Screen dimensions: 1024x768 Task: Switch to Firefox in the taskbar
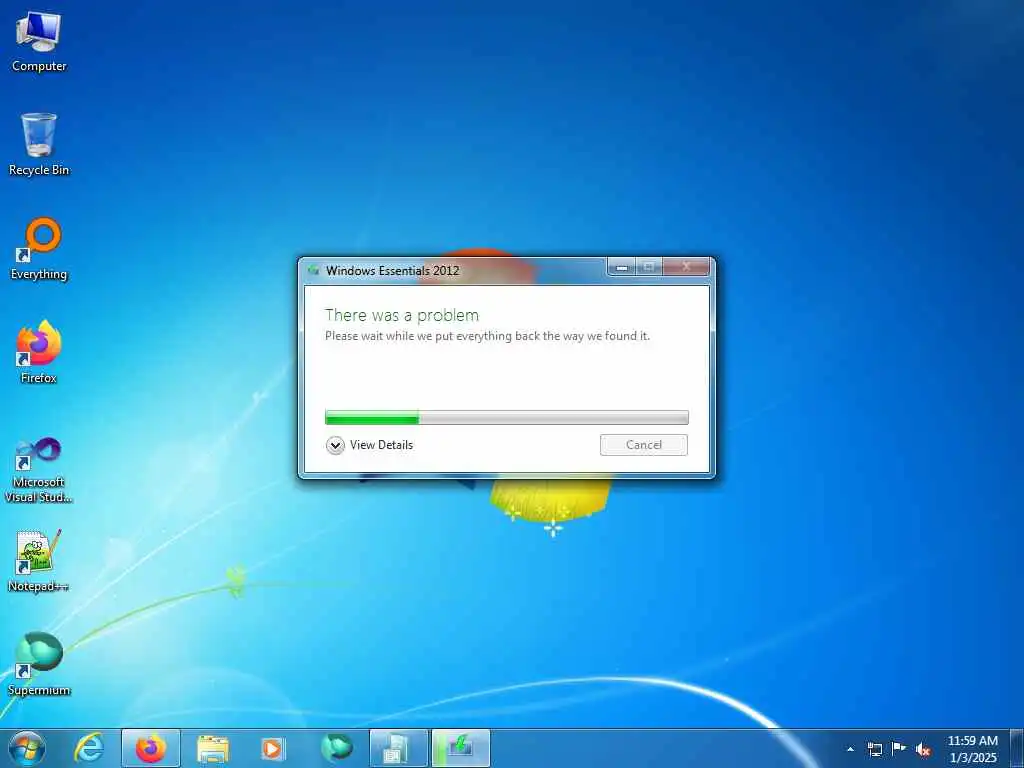point(150,748)
